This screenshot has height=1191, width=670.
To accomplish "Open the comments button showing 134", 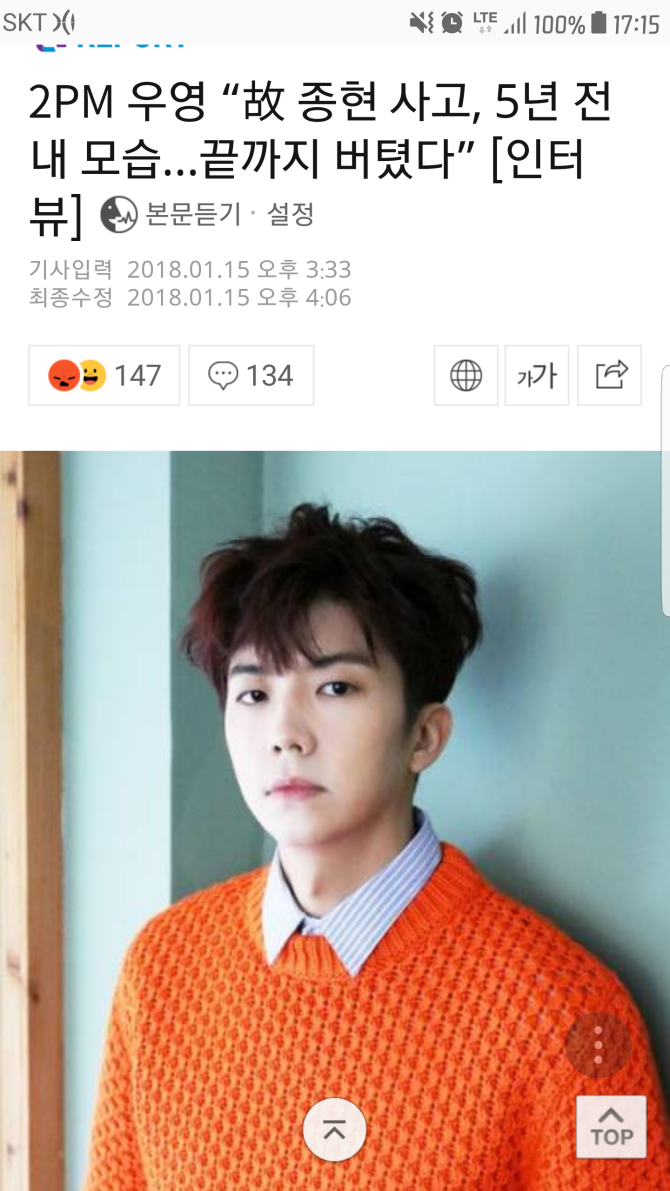I will [x=251, y=375].
